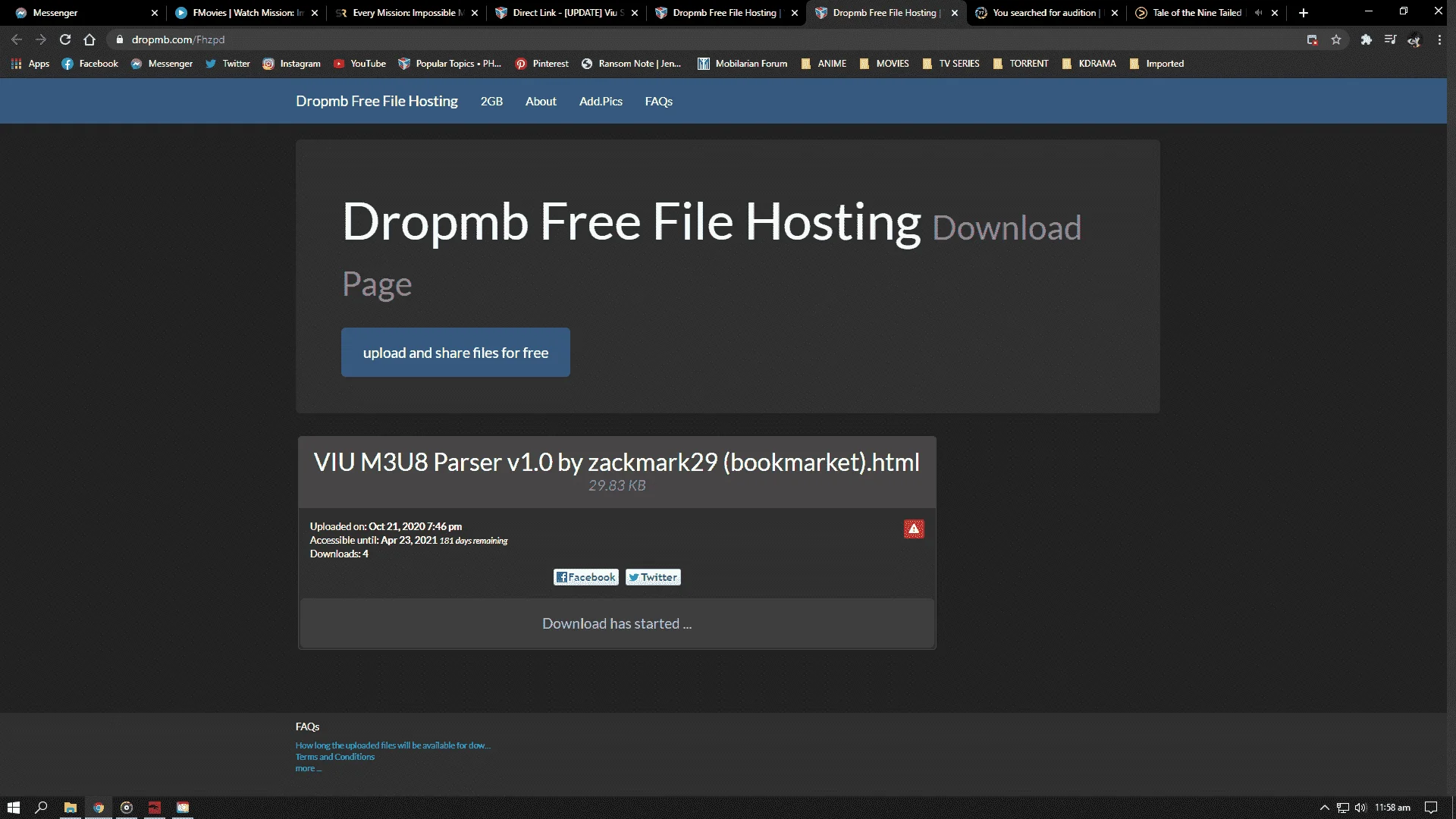This screenshot has width=1456, height=819.
Task: Open network icon in system tray
Action: pyautogui.click(x=1343, y=808)
